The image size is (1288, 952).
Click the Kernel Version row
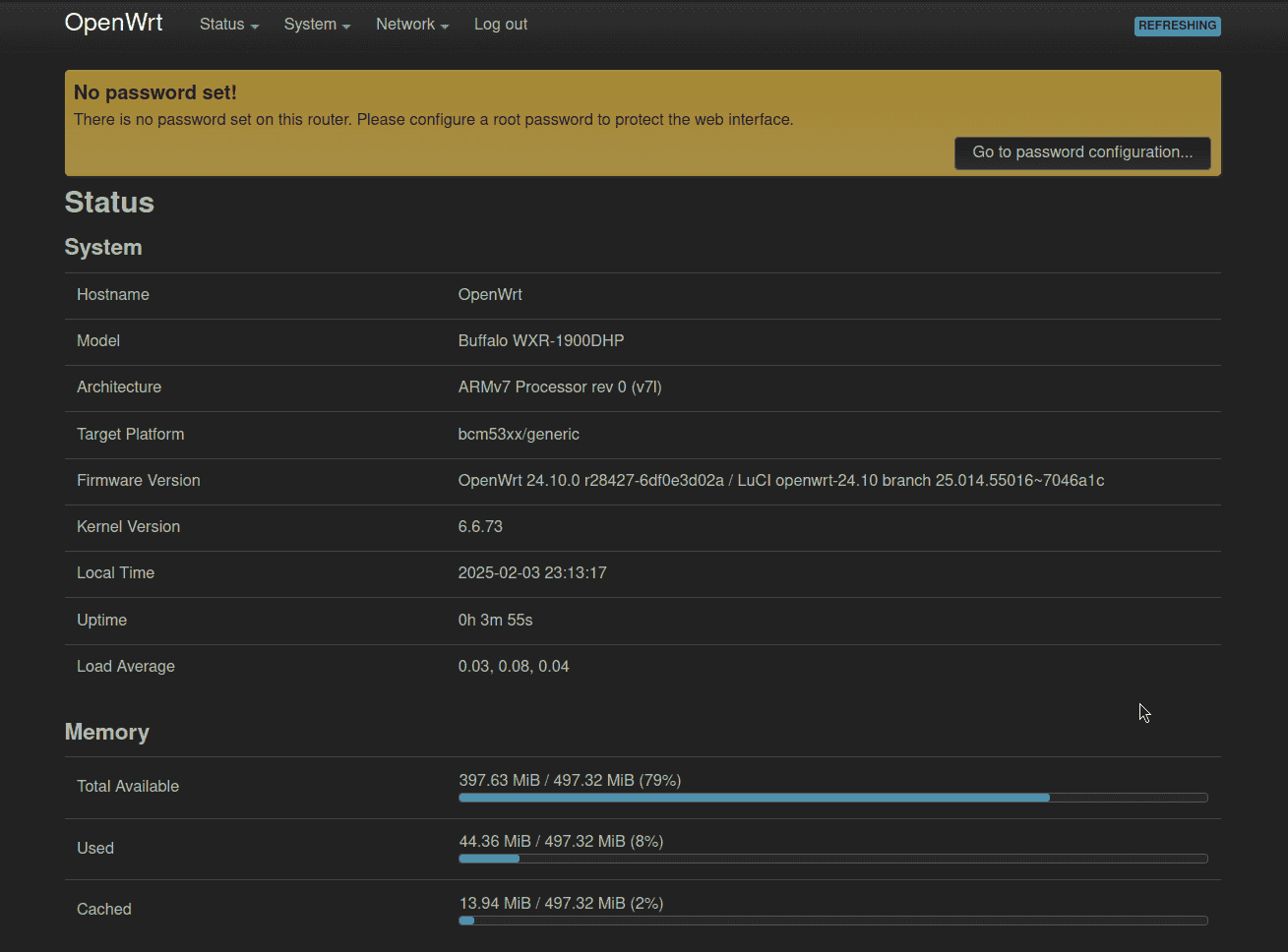click(x=480, y=526)
